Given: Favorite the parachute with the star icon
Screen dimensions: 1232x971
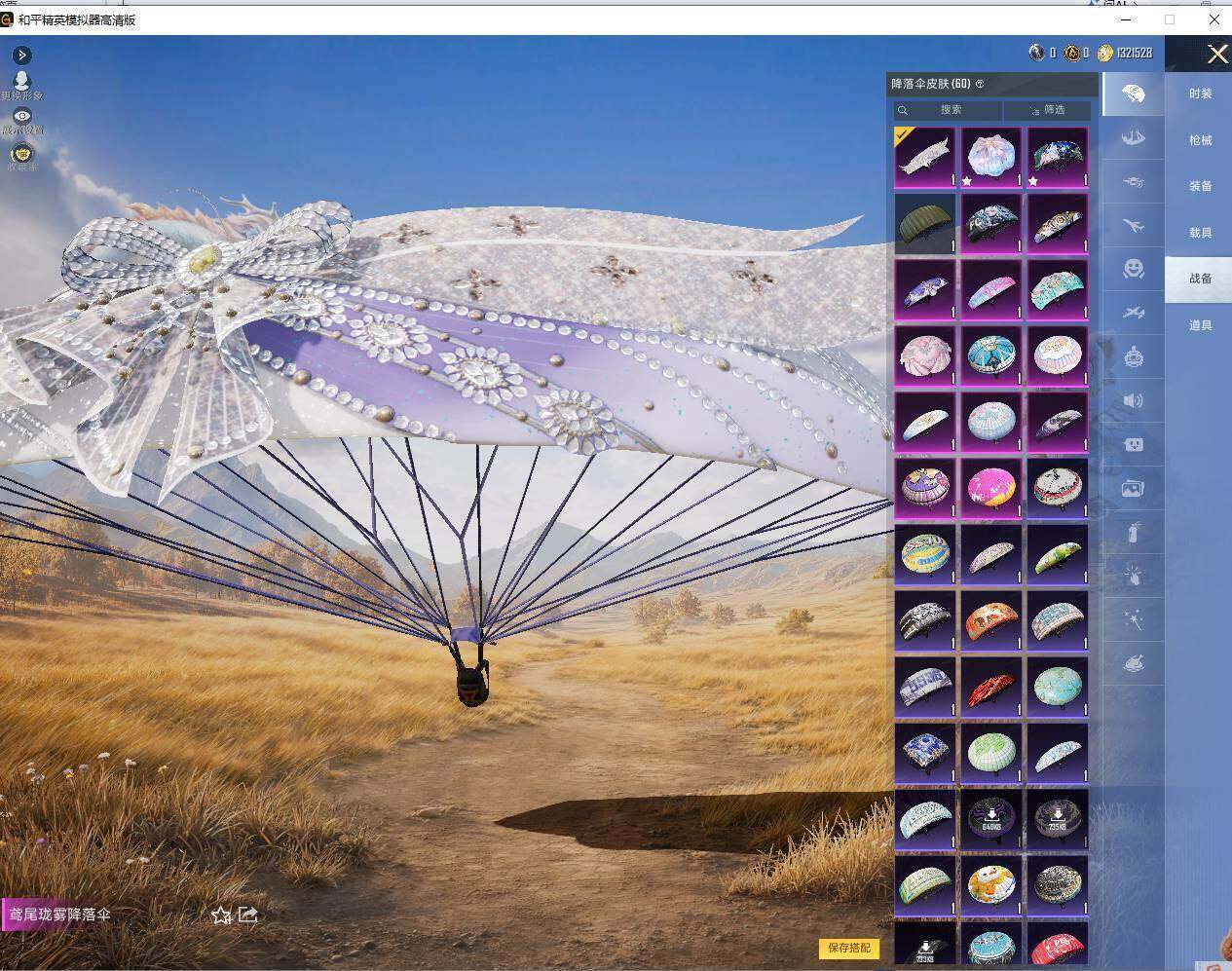Looking at the screenshot, I should click(x=221, y=915).
